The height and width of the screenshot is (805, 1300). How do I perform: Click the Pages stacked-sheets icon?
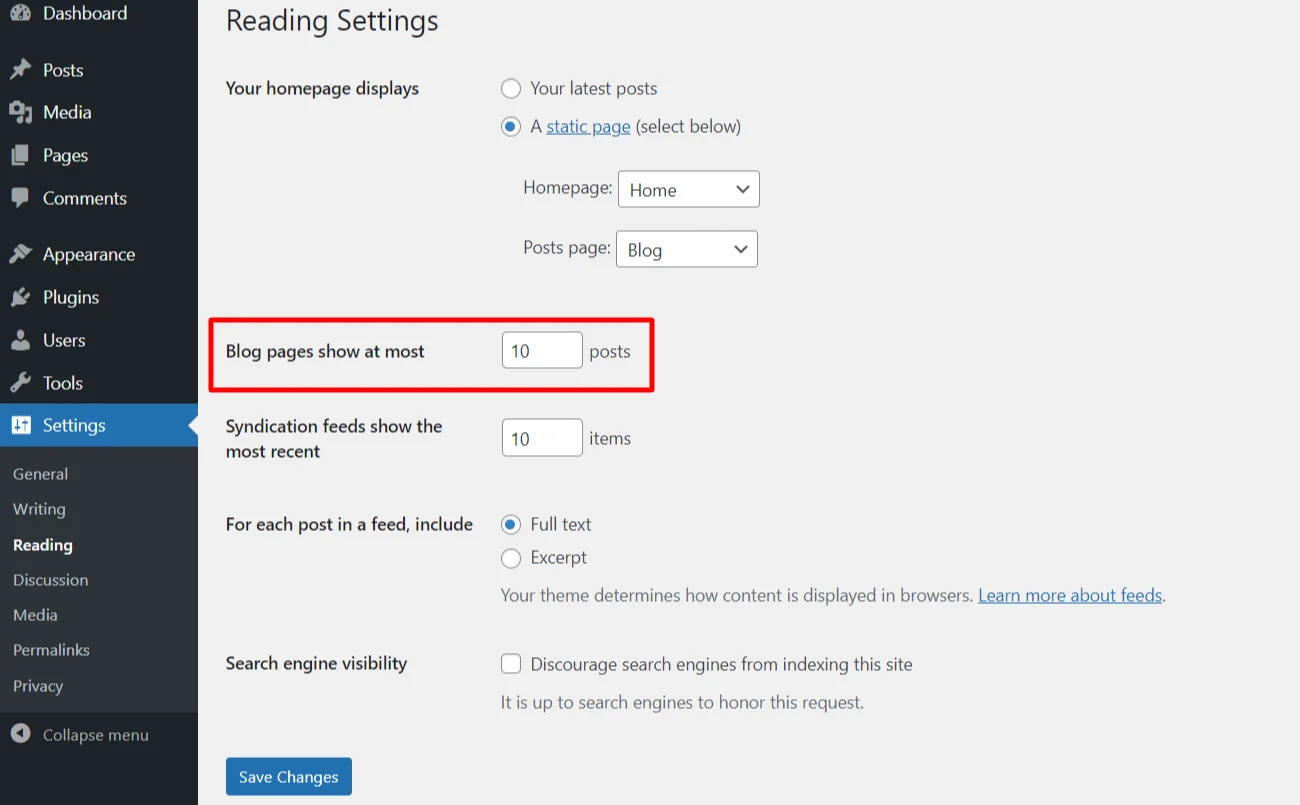tap(21, 155)
